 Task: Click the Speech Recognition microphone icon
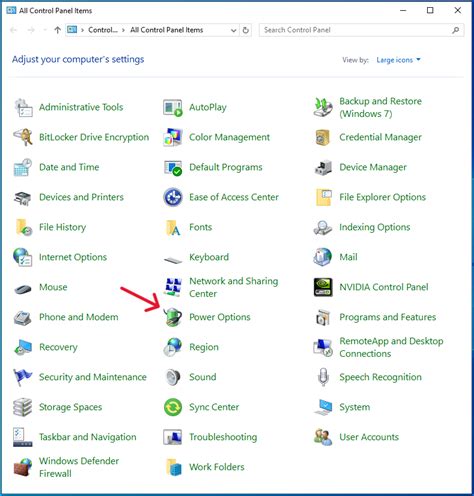(x=323, y=377)
